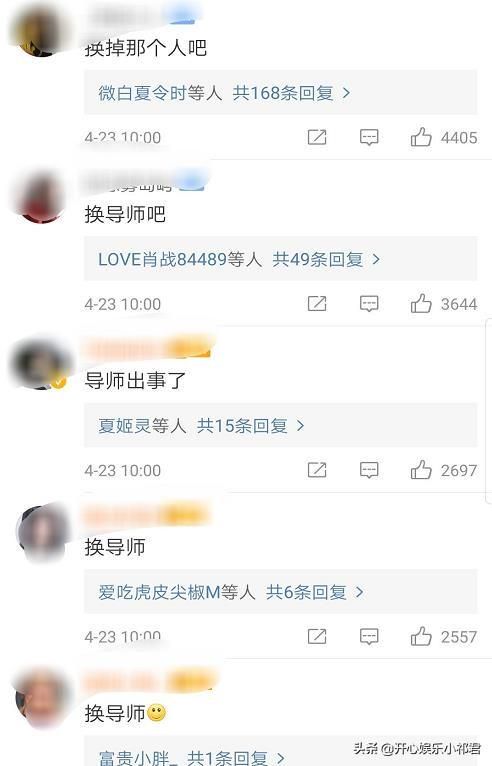
Task: Open reply bubble on 换掉那个人吧 comment
Action: (369, 138)
